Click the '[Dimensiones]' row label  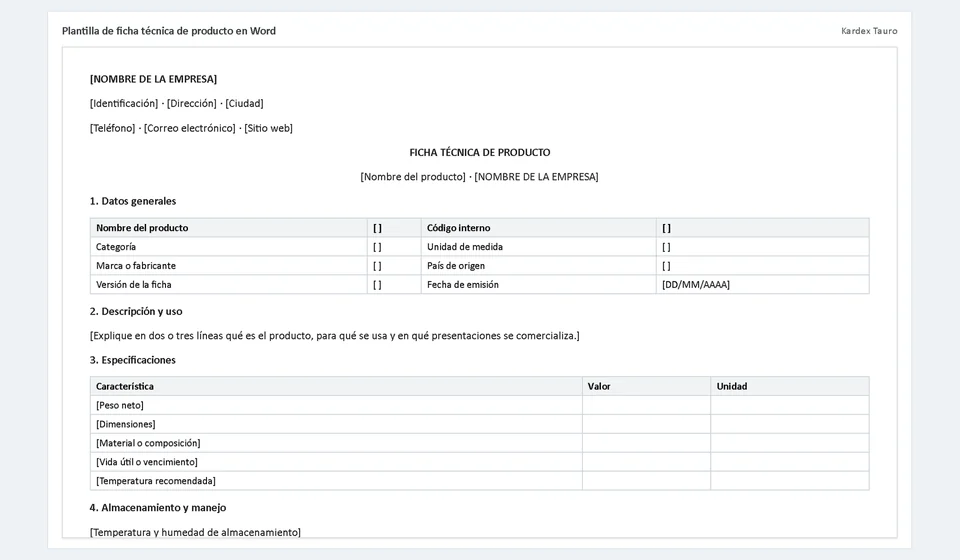coord(126,424)
